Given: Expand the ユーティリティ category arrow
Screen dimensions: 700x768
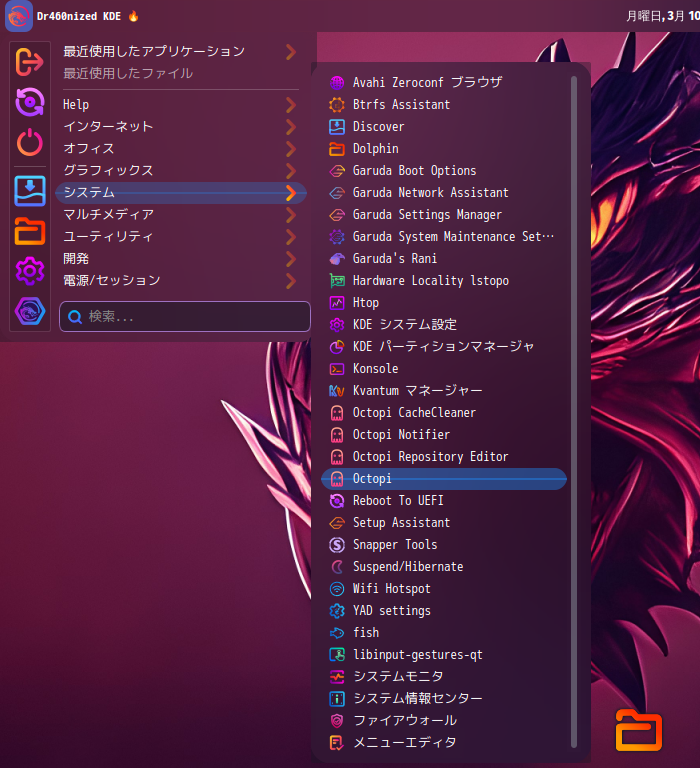Looking at the screenshot, I should click(x=290, y=237).
